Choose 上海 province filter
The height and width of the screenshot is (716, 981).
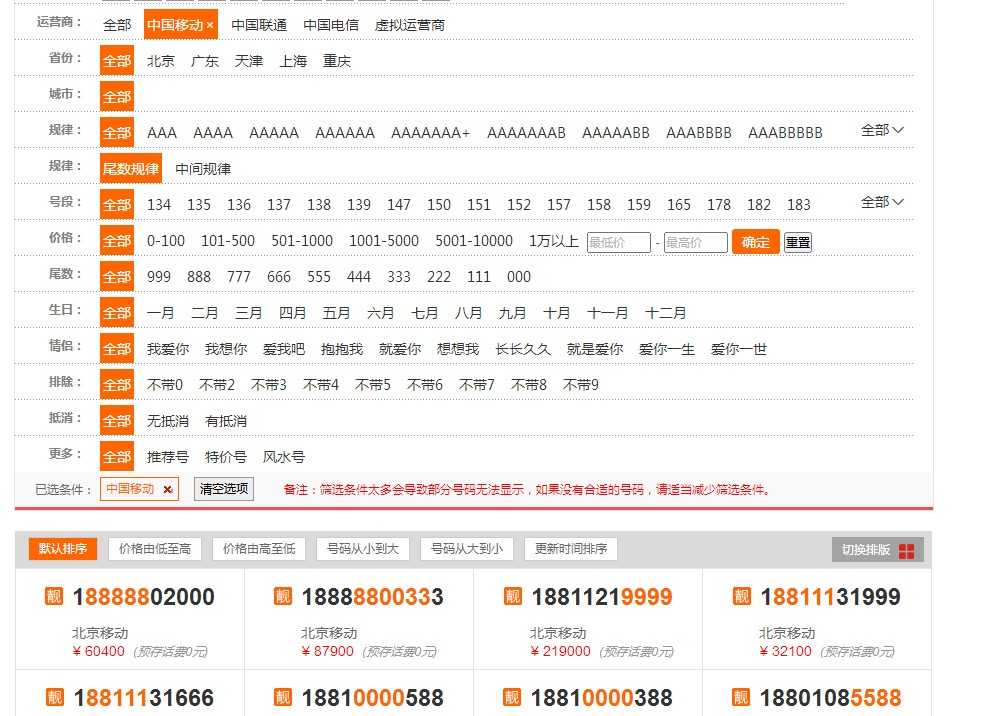(x=293, y=61)
